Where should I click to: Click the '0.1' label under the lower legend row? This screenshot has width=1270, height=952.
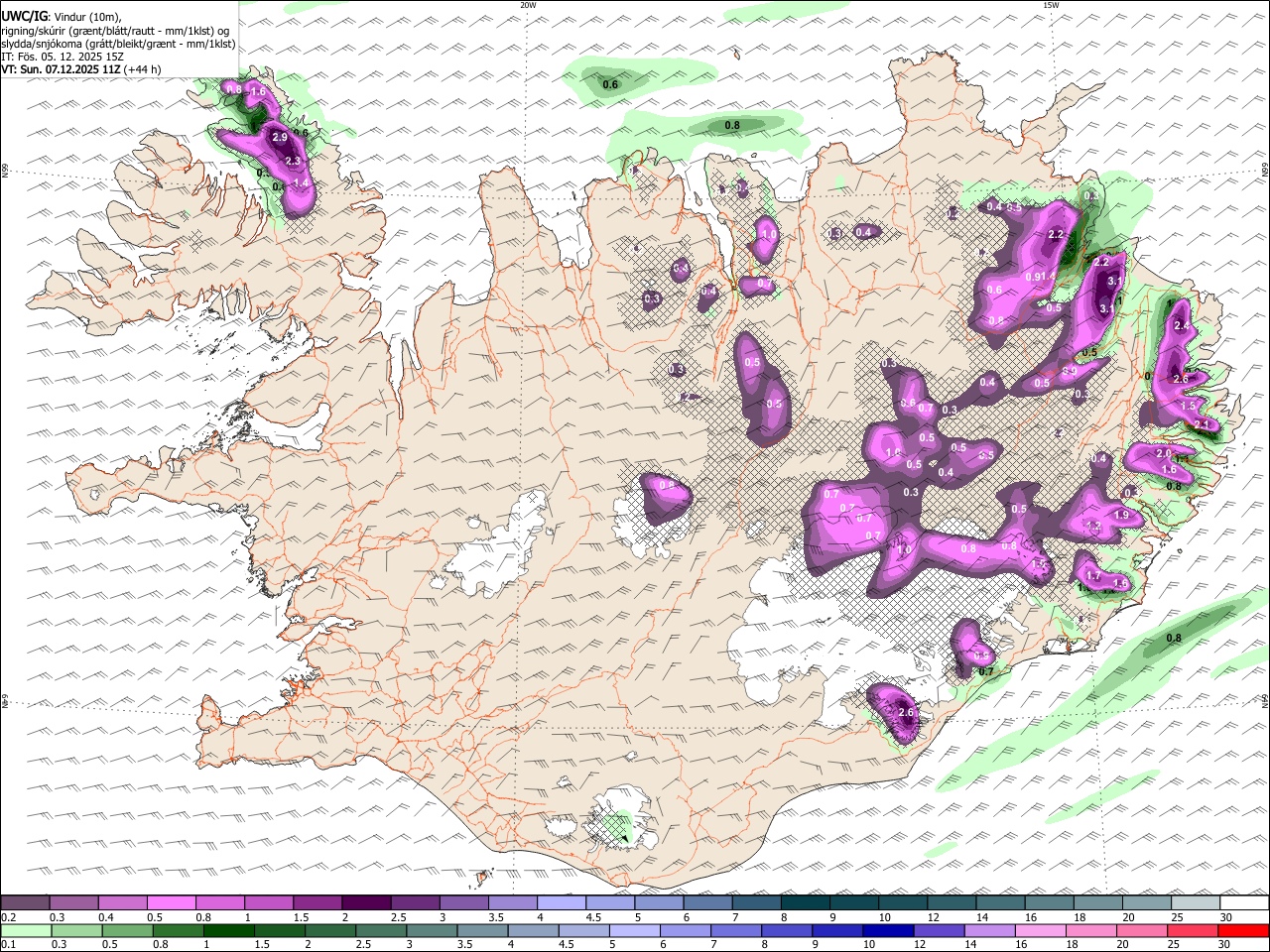pyautogui.click(x=8, y=944)
